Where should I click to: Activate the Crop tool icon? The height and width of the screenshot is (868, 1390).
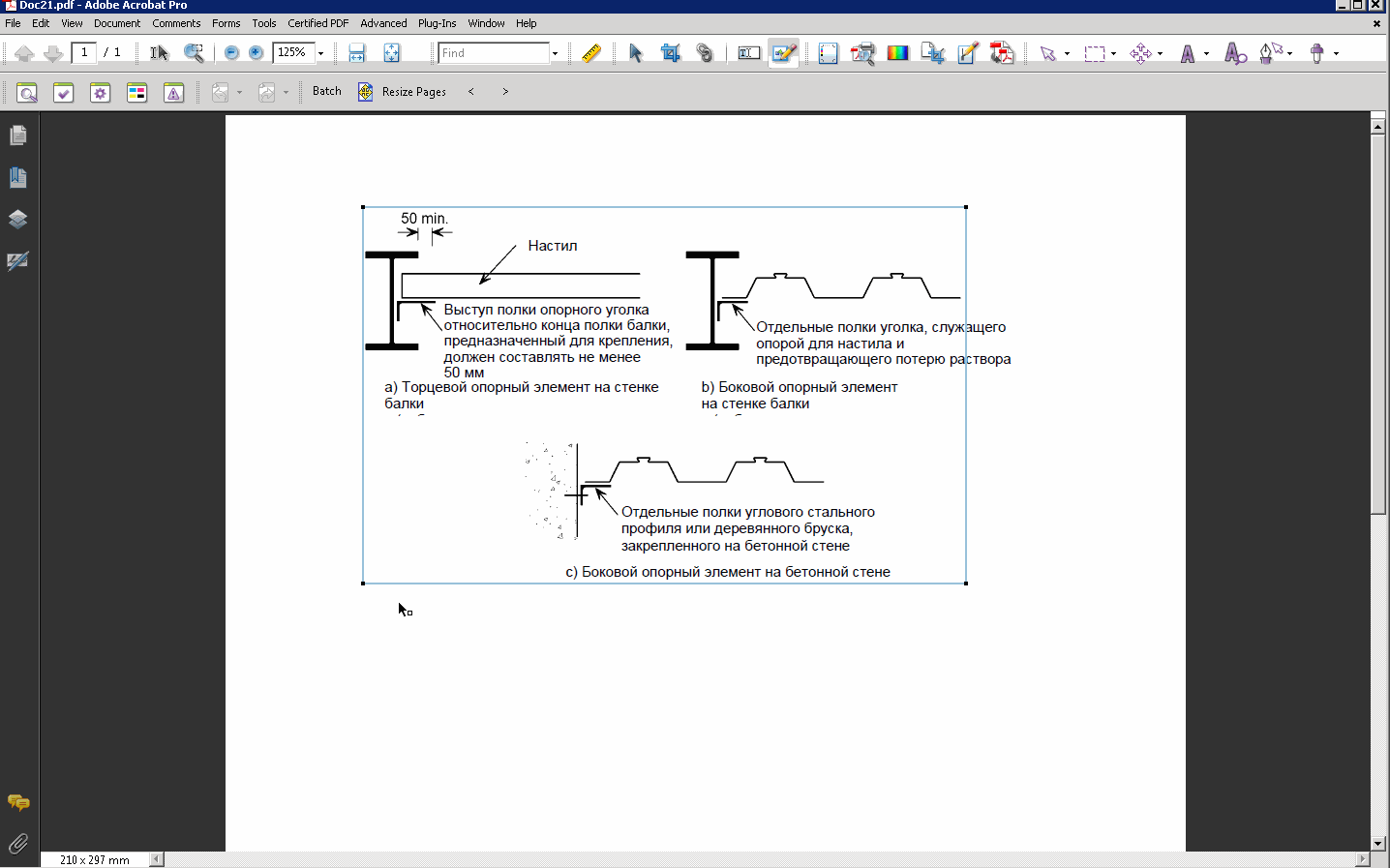[670, 53]
